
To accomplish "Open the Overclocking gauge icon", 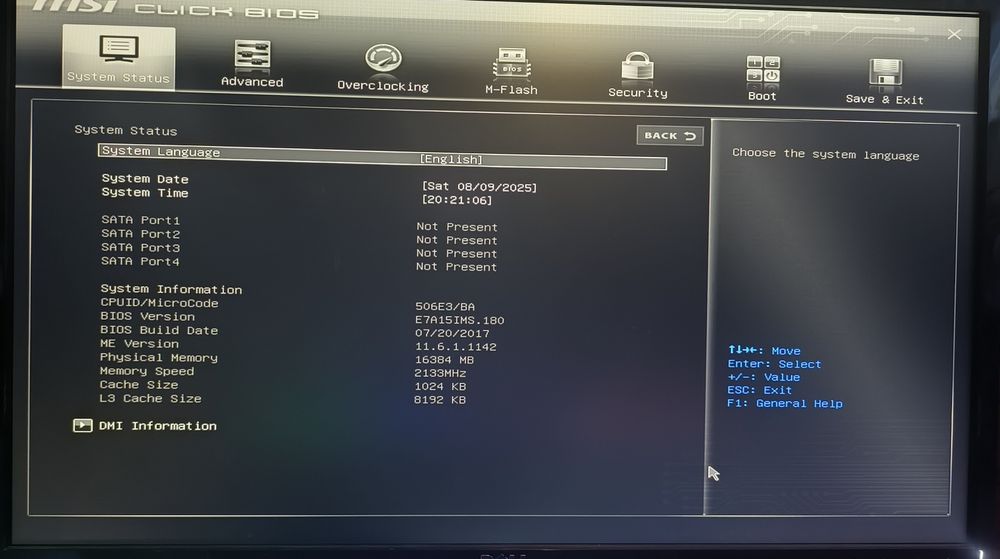I will (x=383, y=59).
